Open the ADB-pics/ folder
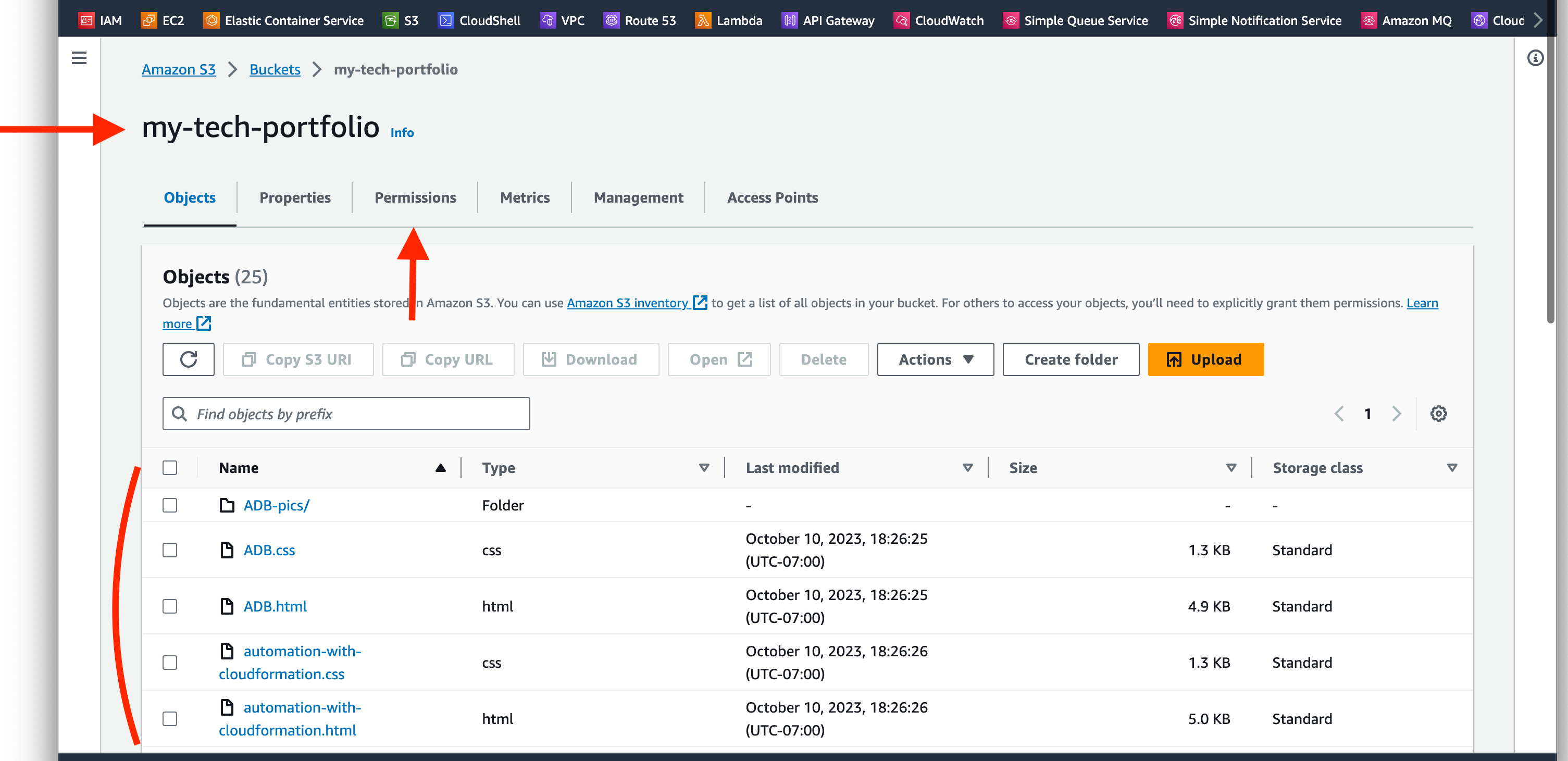Viewport: 1568px width, 761px height. click(x=276, y=505)
